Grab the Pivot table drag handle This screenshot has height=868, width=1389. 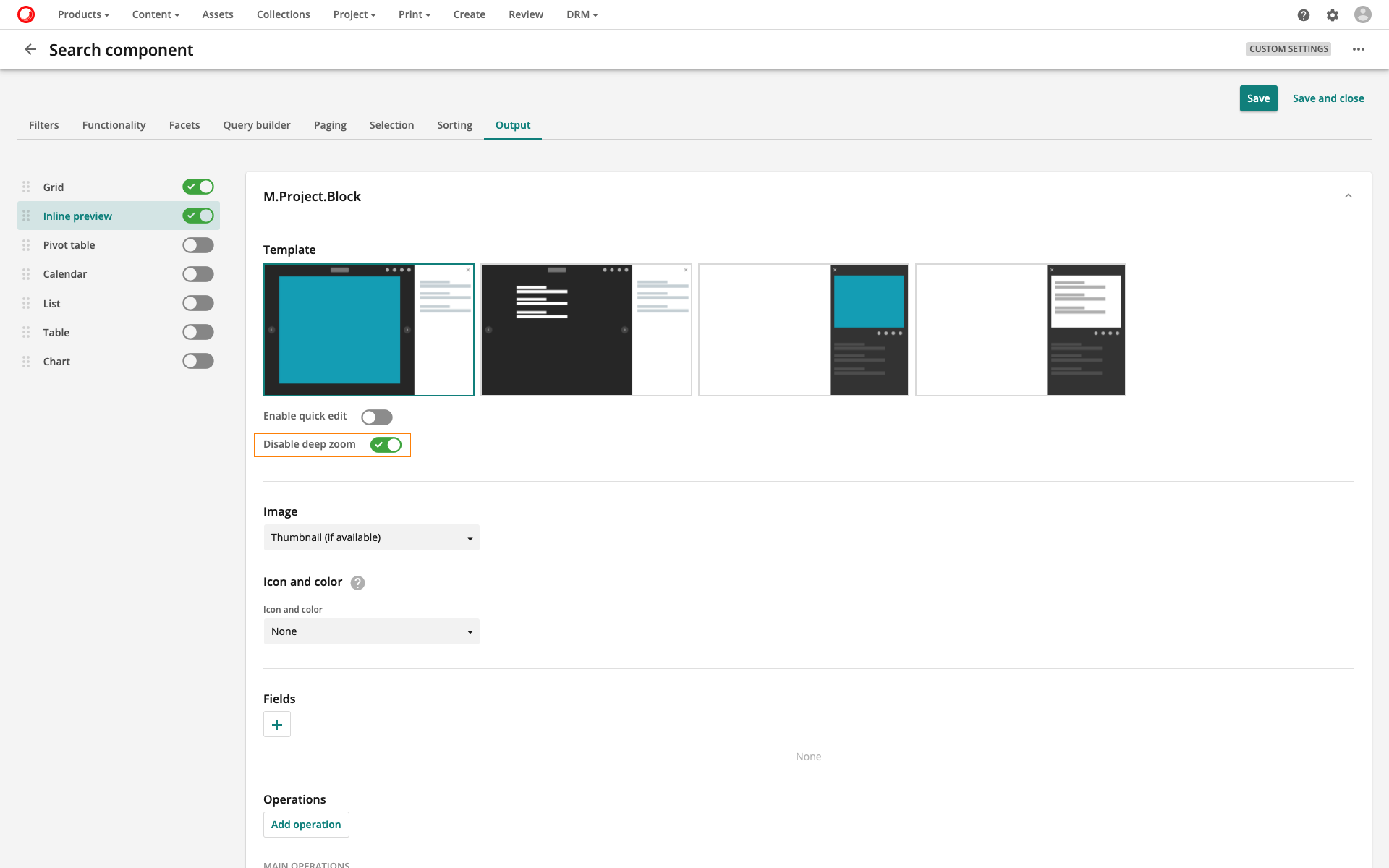pyautogui.click(x=26, y=245)
